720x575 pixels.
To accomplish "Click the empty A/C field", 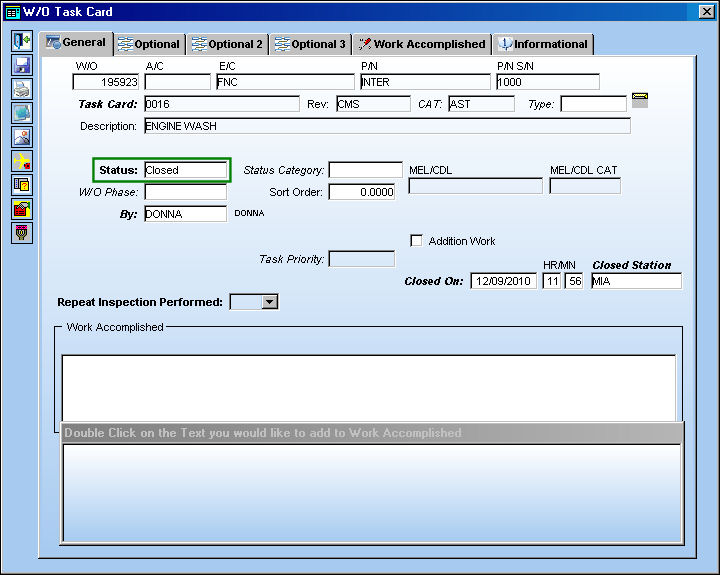I will click(x=178, y=82).
